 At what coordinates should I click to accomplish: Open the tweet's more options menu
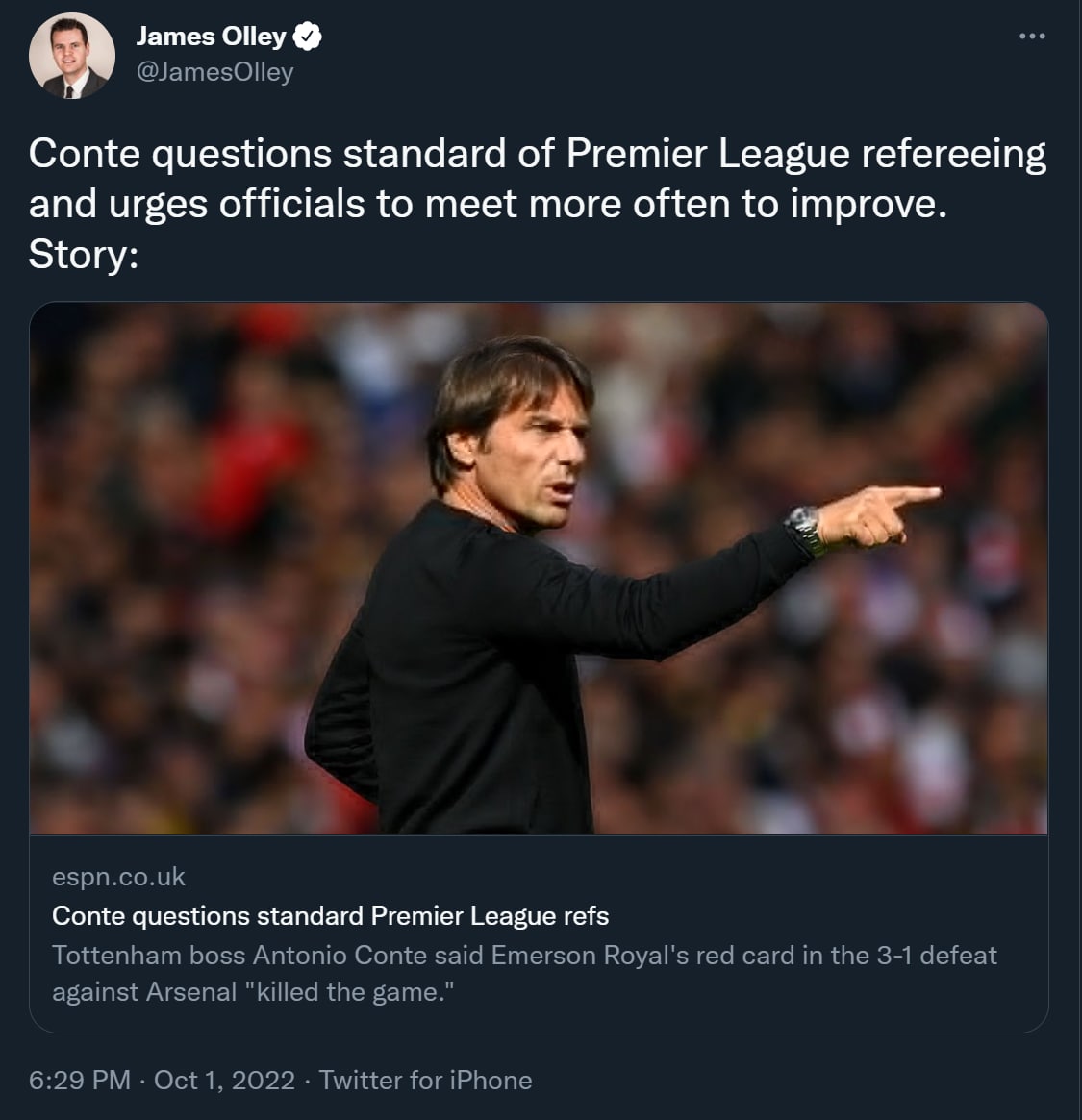(x=1031, y=37)
